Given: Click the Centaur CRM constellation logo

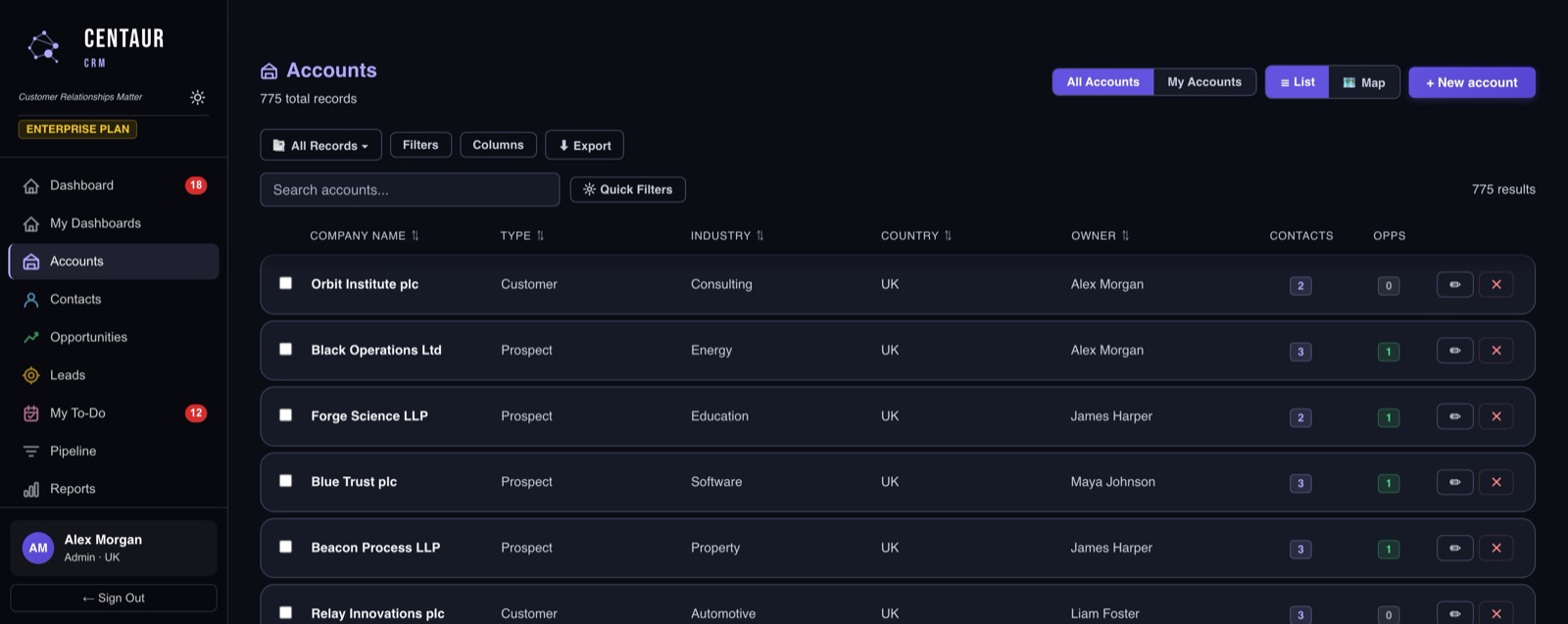Looking at the screenshot, I should (x=44, y=47).
